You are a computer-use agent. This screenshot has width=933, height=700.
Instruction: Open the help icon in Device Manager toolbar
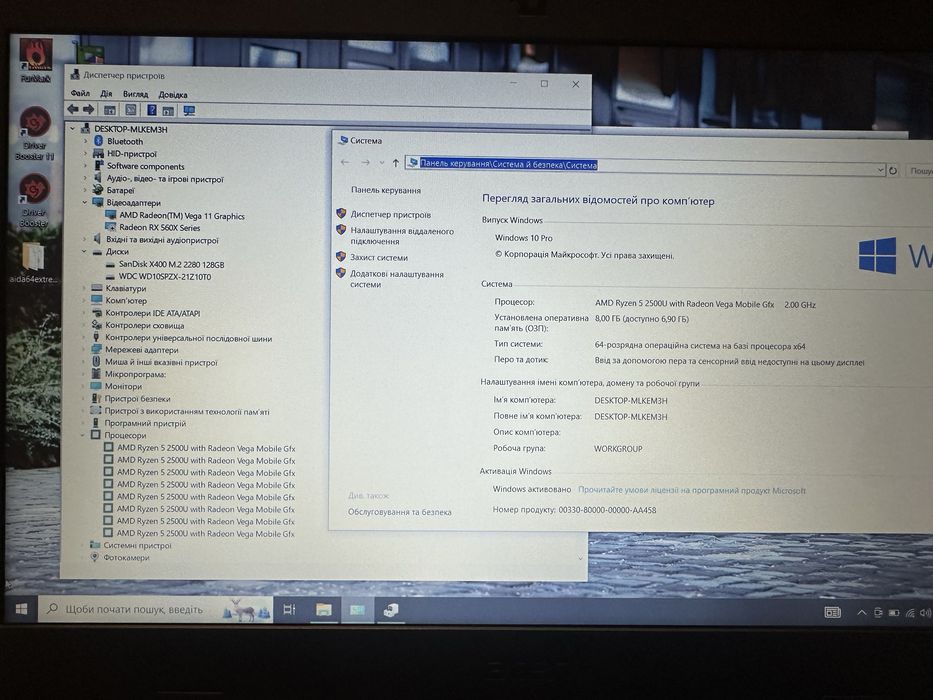tap(152, 110)
